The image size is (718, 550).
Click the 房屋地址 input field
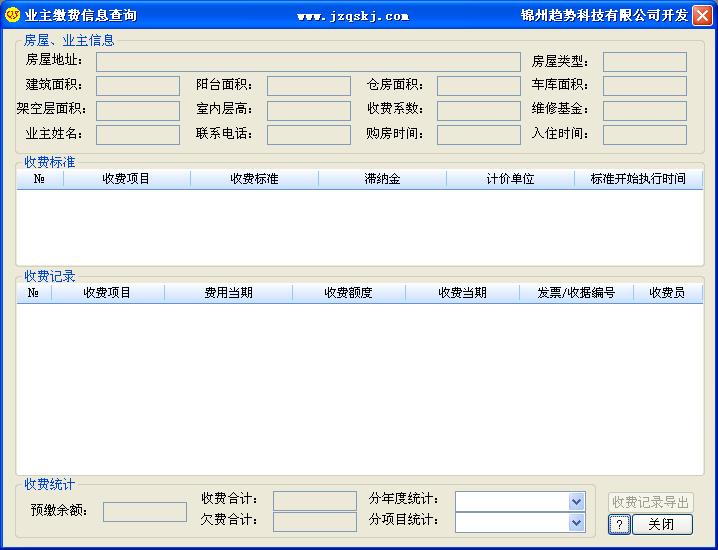click(308, 62)
